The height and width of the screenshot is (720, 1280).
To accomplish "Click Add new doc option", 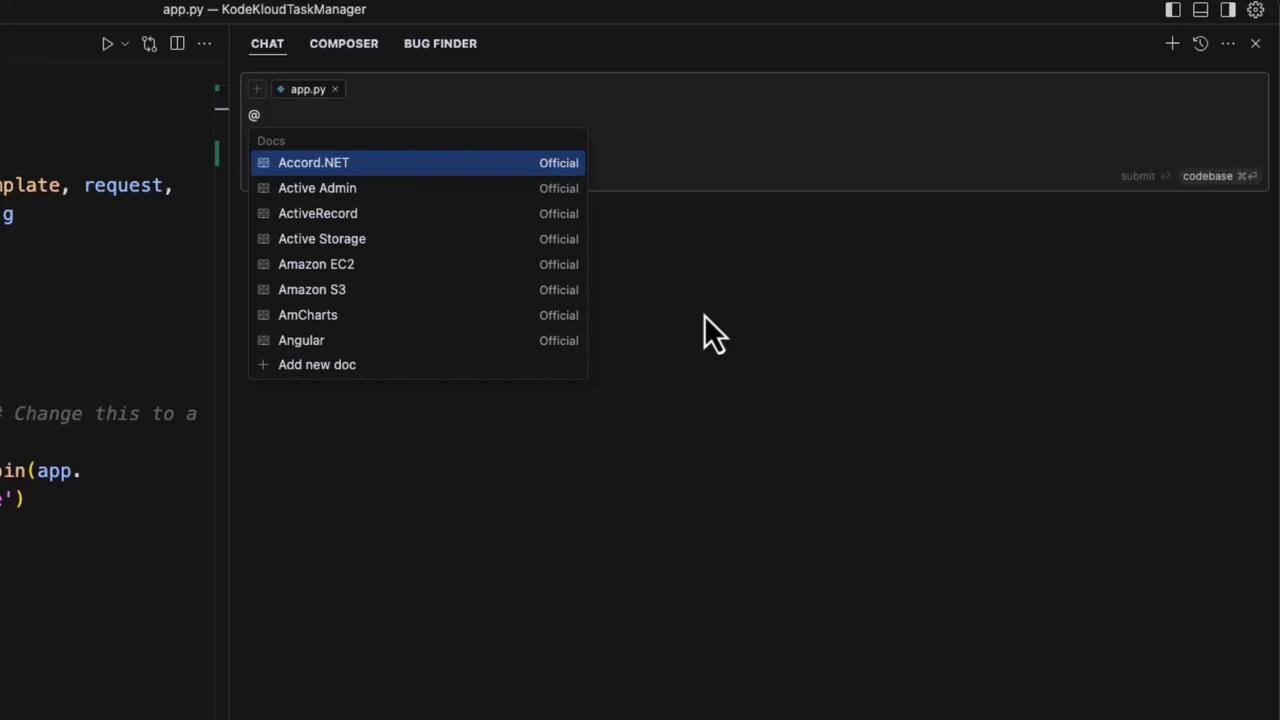I will pyautogui.click(x=418, y=365).
